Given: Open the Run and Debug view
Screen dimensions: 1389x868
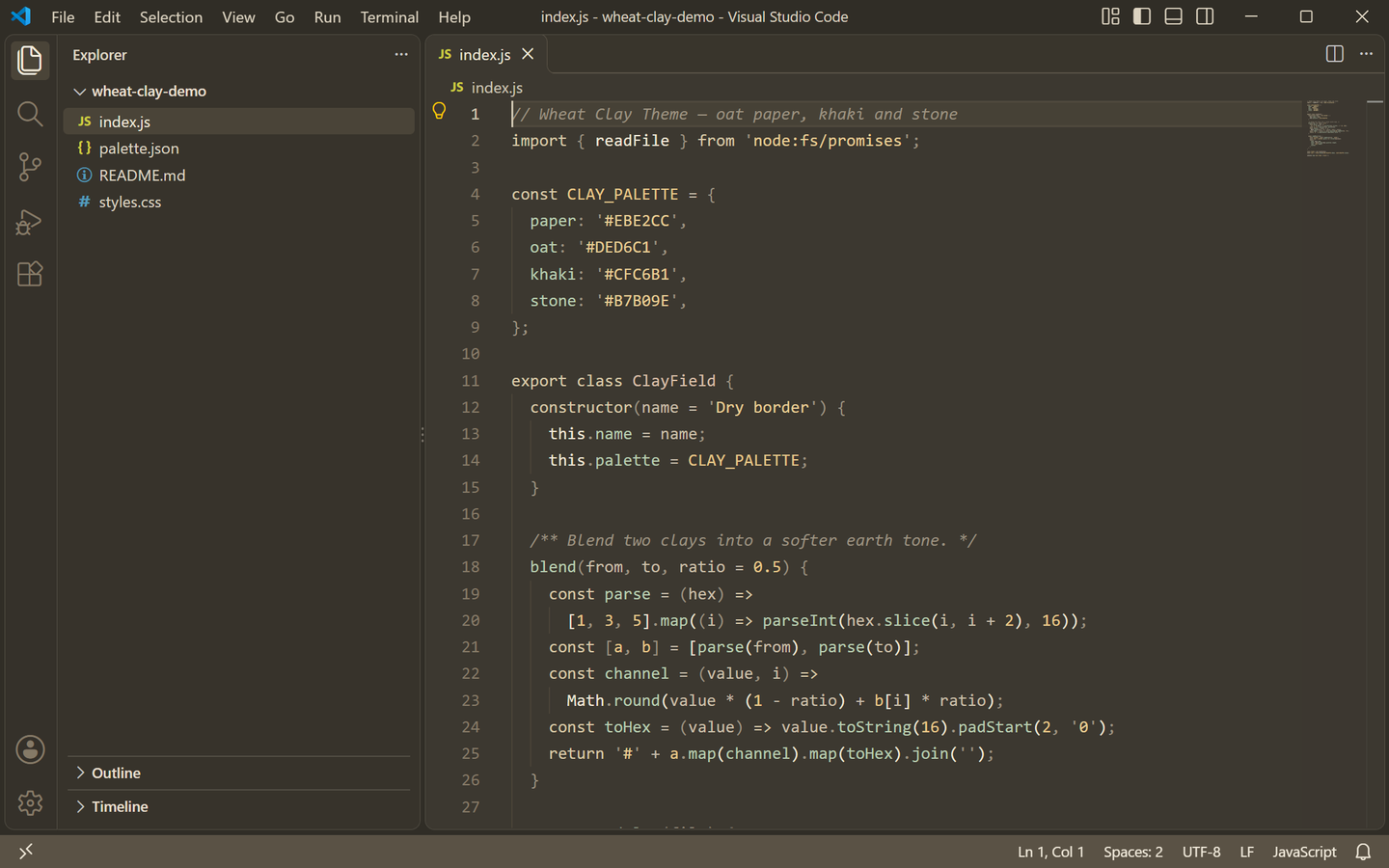Looking at the screenshot, I should point(30,222).
